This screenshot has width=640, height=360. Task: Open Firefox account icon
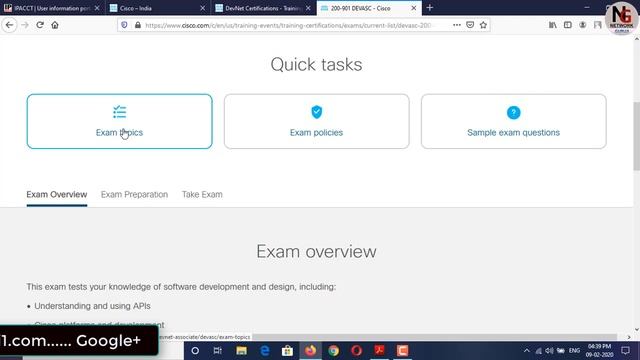click(x=582, y=25)
